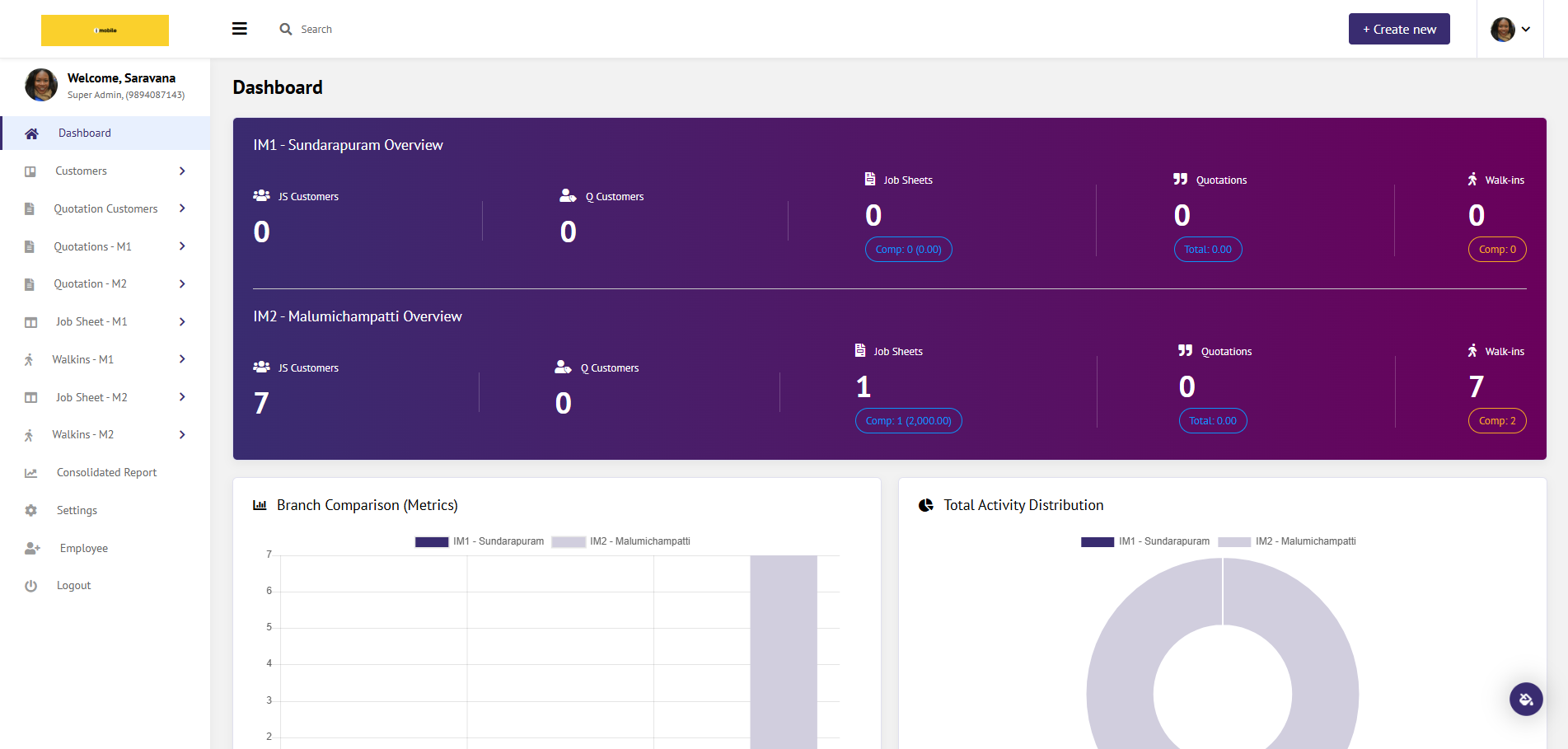Click the Walkins - M1 walking icon
The width and height of the screenshot is (1568, 749).
pos(29,359)
